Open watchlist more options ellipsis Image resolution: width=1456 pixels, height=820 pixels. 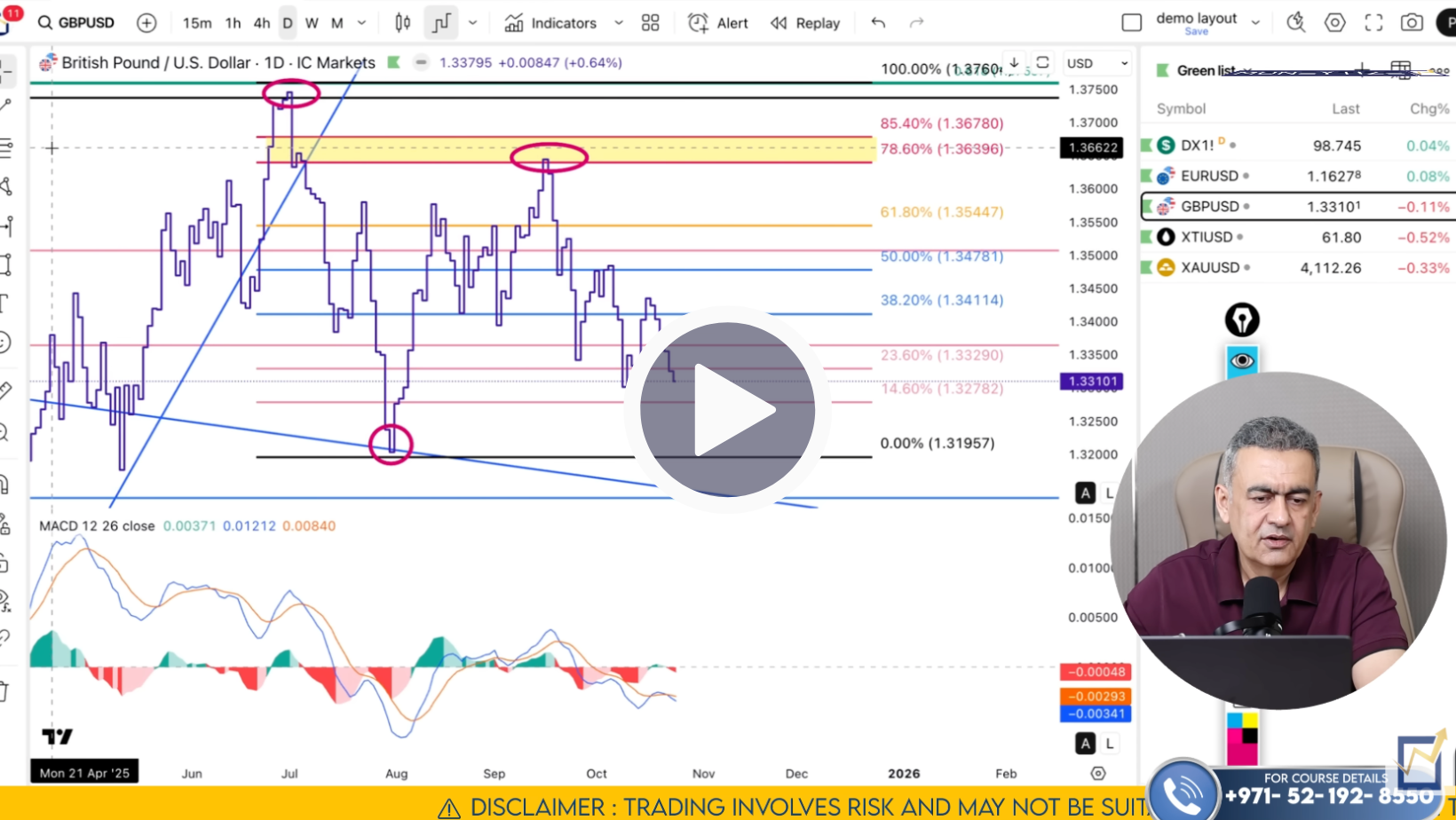[1439, 69]
